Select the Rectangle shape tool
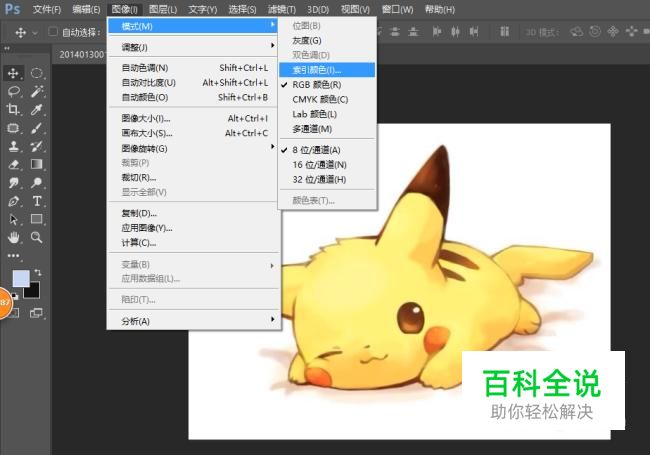 tap(36, 219)
